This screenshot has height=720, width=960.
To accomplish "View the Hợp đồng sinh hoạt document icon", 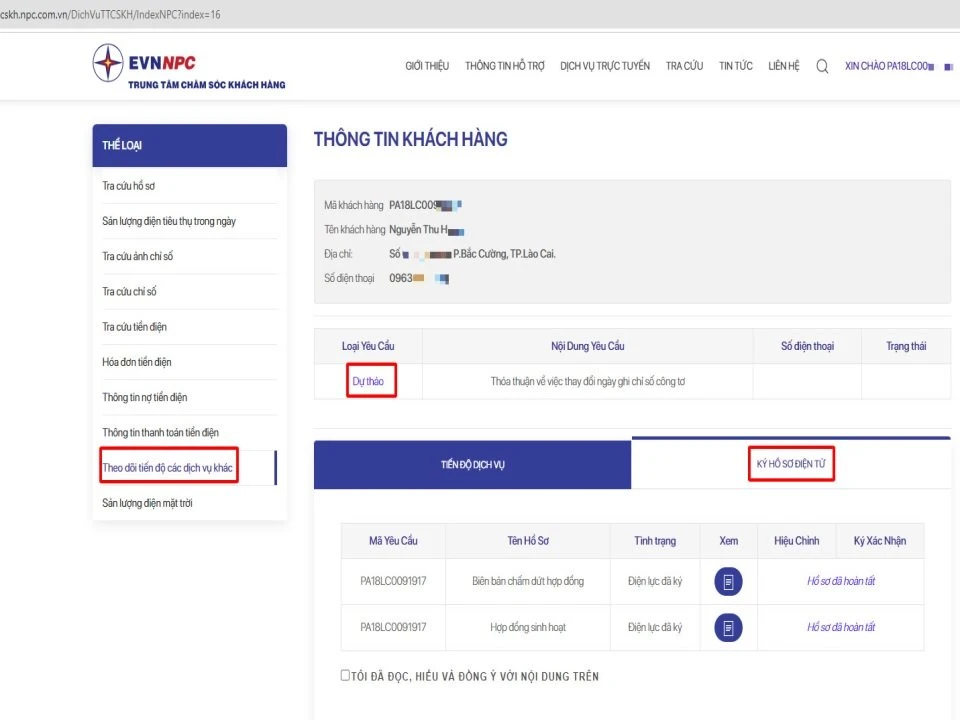I will 728,627.
